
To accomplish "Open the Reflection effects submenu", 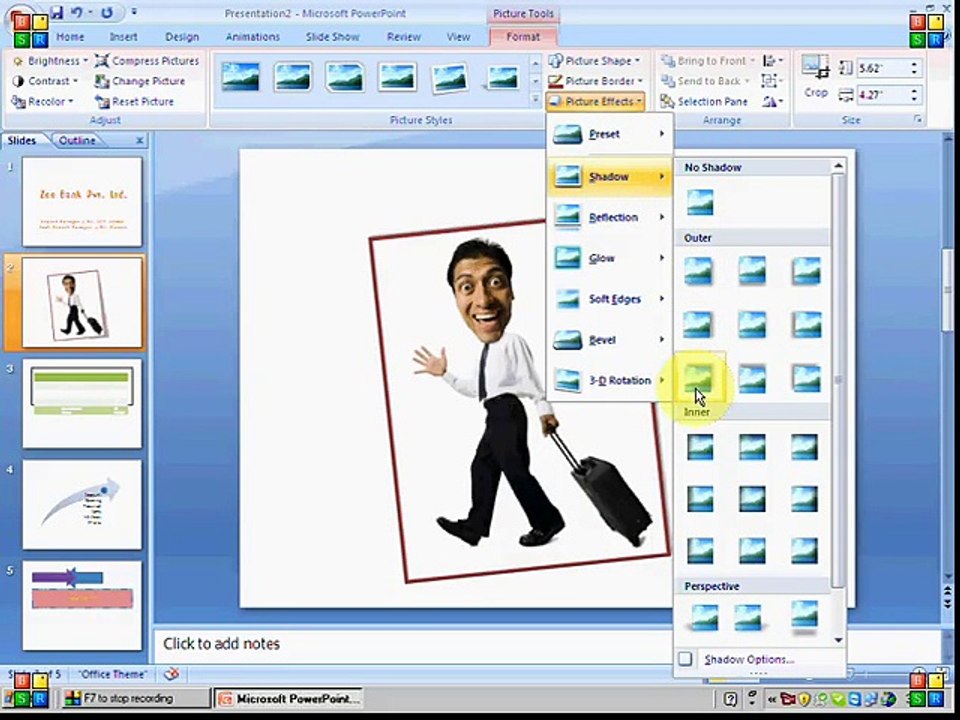I will click(x=610, y=217).
